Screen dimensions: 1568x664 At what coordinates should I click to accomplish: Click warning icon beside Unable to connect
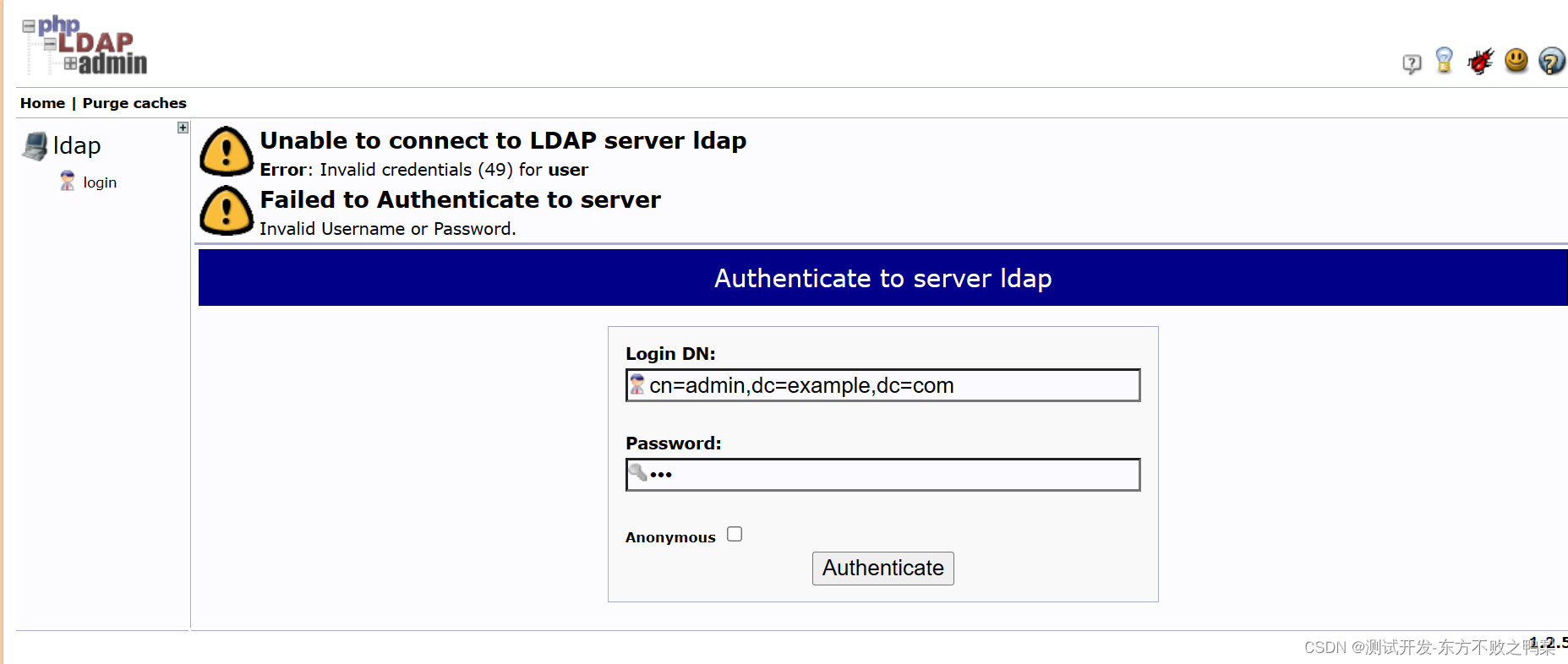point(227,151)
